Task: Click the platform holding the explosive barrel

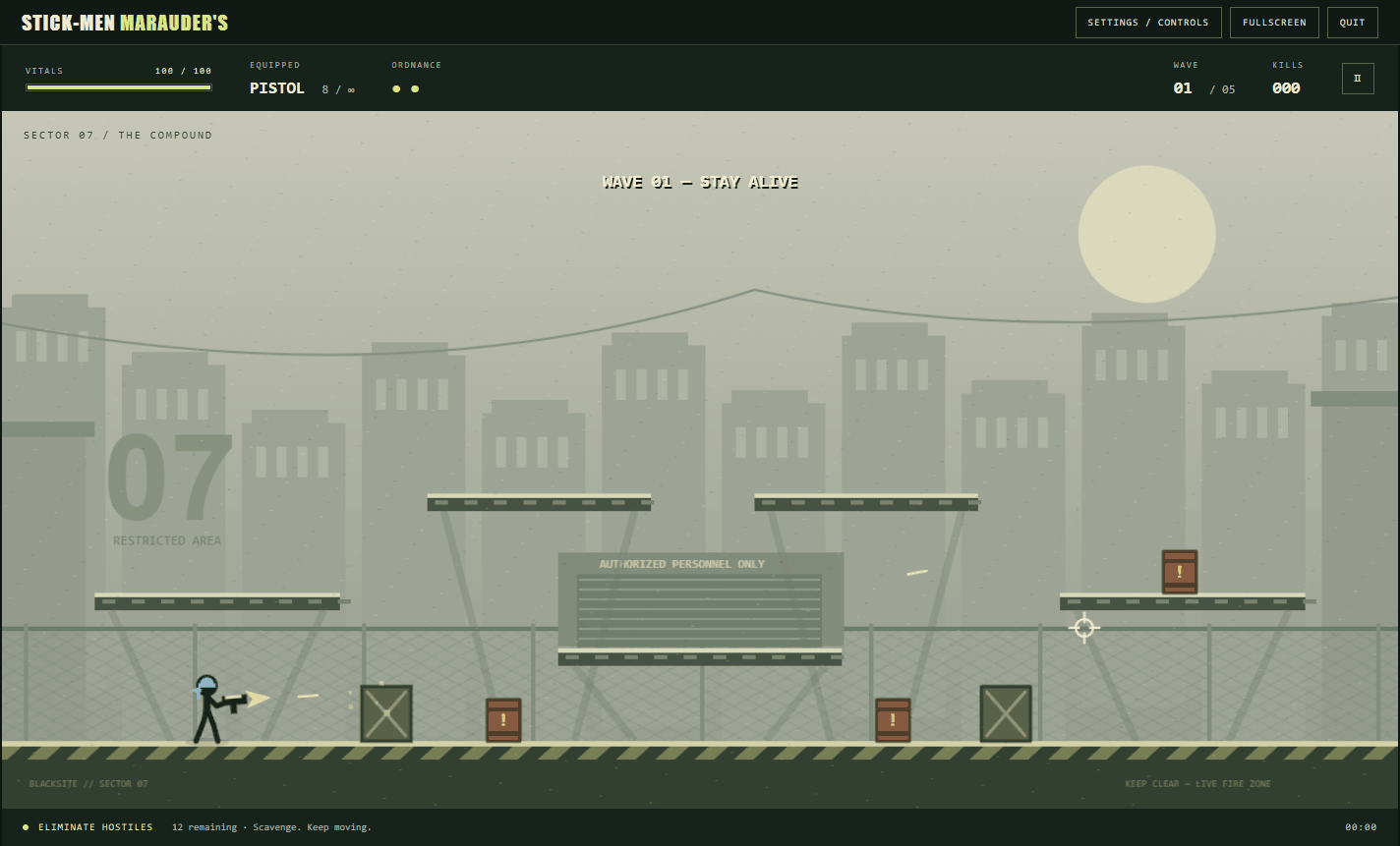Action: 1183,601
